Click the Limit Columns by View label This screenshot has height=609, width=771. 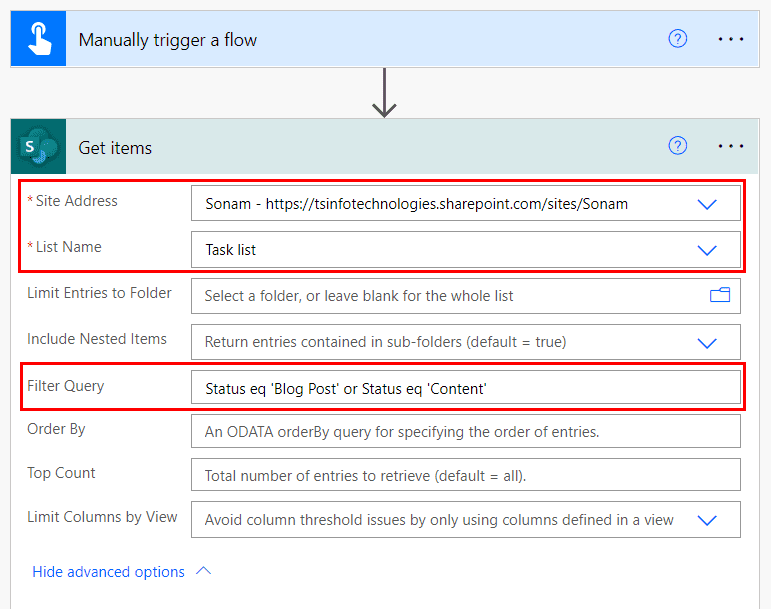102,517
